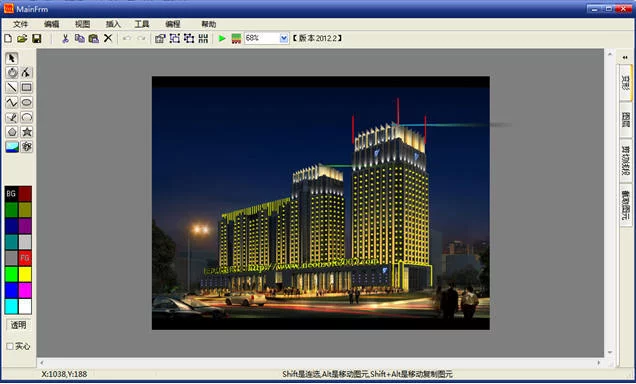Image resolution: width=636 pixels, height=384 pixels.
Task: Save file with floppy disk icon
Action: pyautogui.click(x=37, y=39)
